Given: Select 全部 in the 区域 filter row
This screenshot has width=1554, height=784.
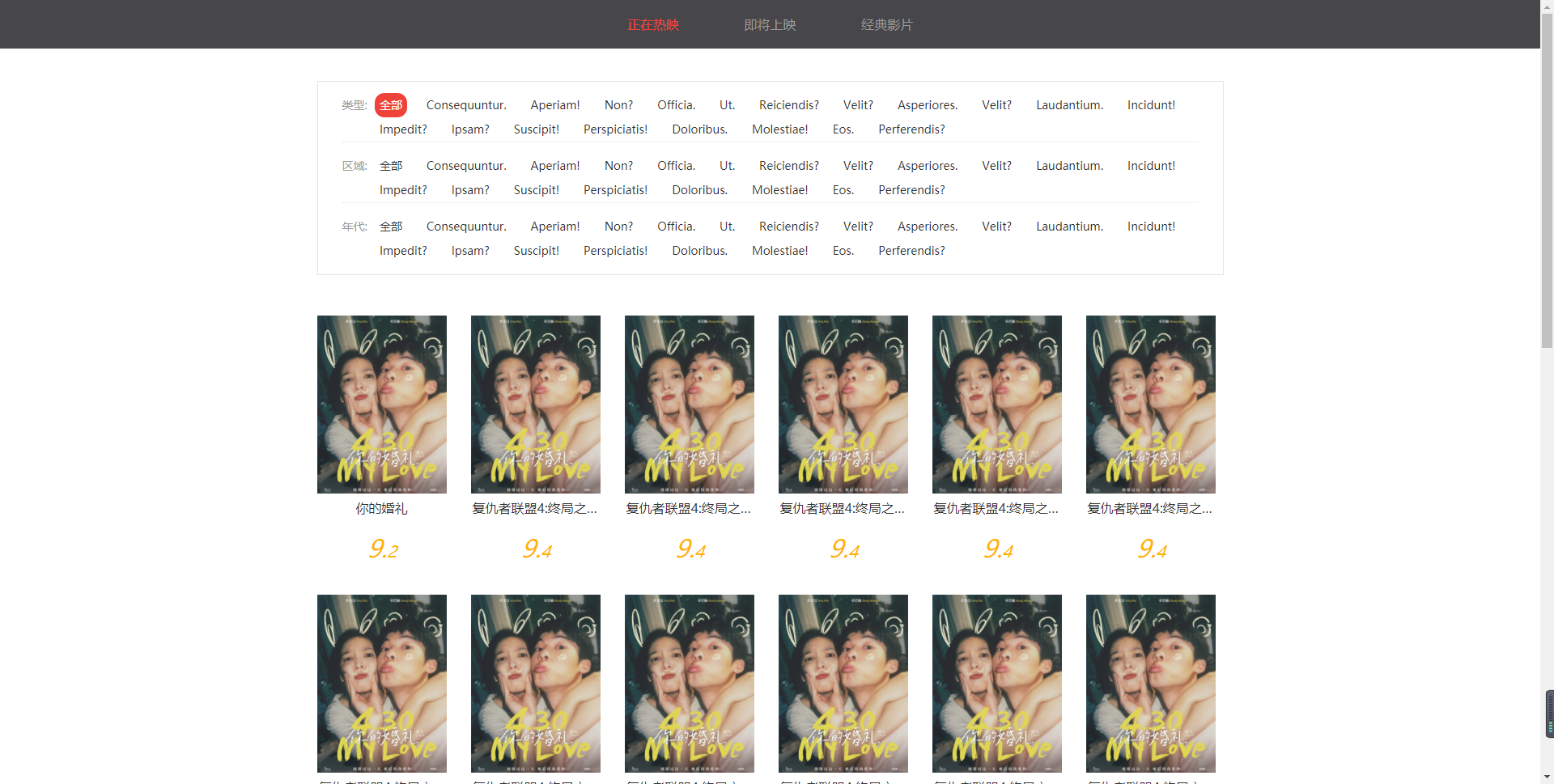Looking at the screenshot, I should [391, 166].
